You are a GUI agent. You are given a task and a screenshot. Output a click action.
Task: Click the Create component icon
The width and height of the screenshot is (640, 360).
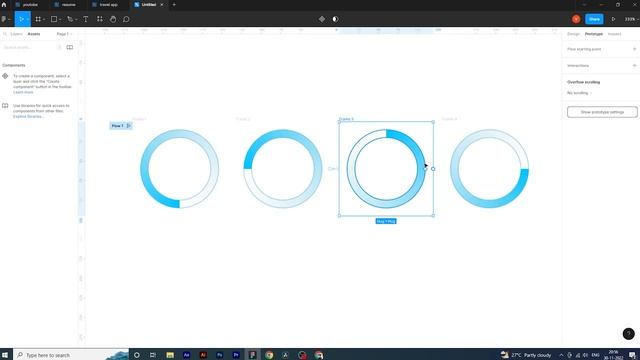pyautogui.click(x=322, y=19)
